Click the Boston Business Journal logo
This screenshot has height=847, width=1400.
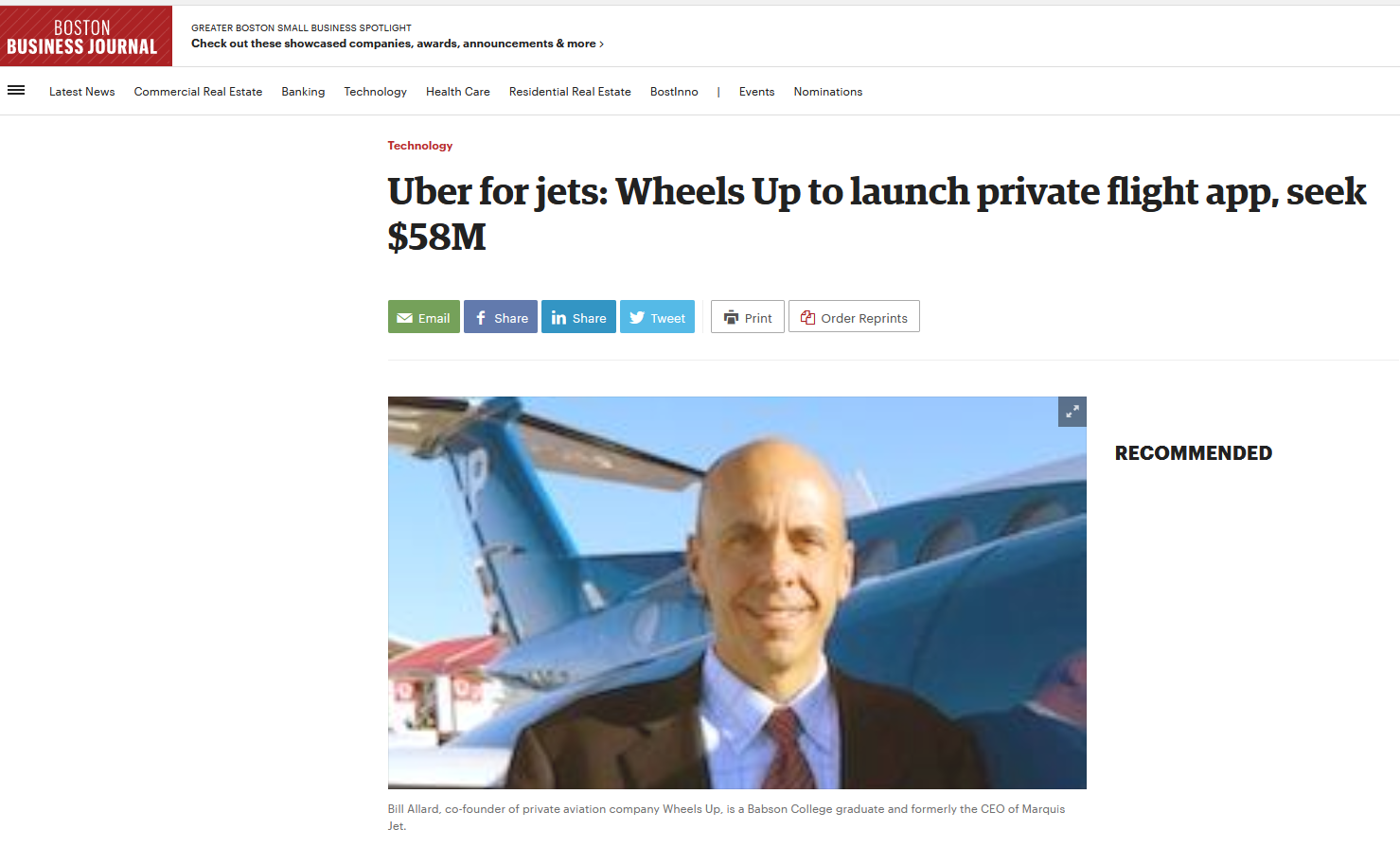pyautogui.click(x=86, y=36)
